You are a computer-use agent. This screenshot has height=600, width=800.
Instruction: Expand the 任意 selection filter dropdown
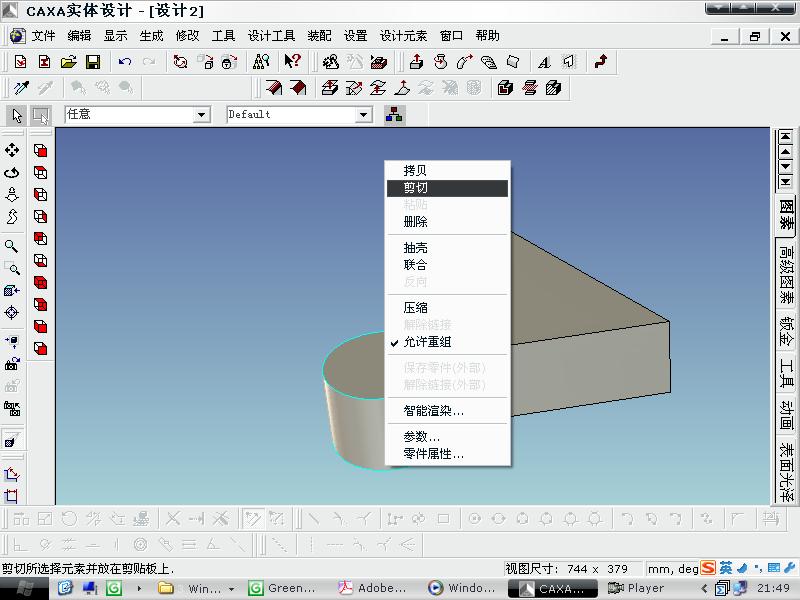202,115
